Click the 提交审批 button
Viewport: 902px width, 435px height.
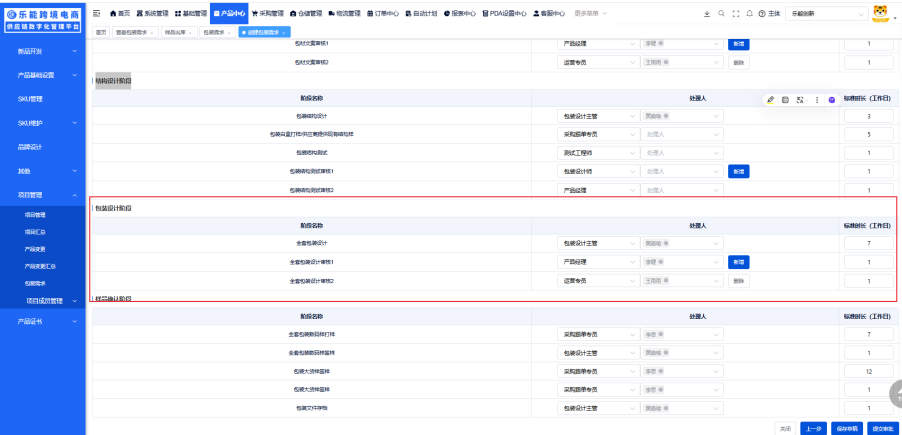coord(883,427)
